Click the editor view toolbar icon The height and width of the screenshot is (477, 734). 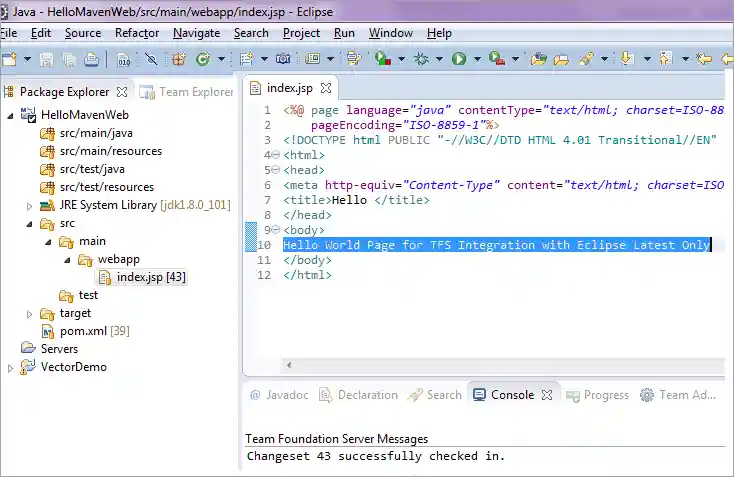click(x=312, y=59)
